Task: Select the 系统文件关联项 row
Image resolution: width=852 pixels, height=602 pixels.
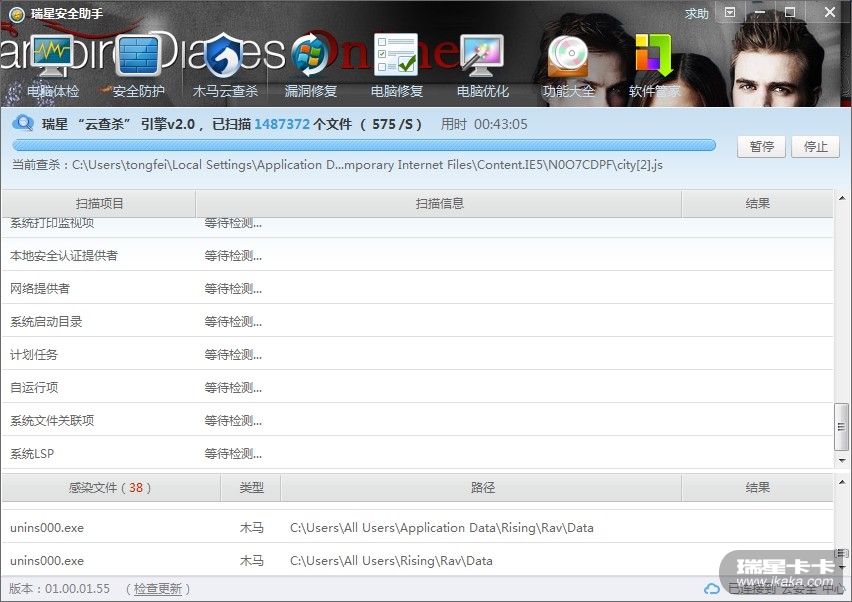Action: (417, 420)
